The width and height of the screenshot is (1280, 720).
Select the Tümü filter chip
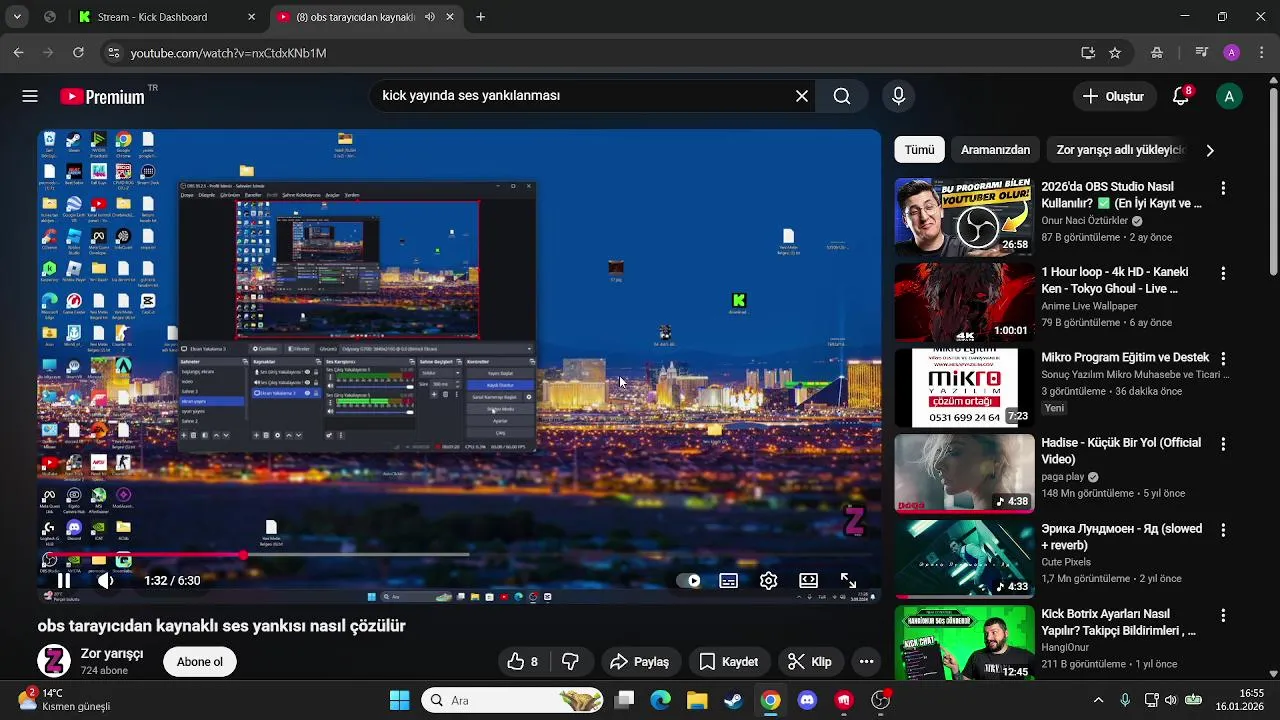919,150
